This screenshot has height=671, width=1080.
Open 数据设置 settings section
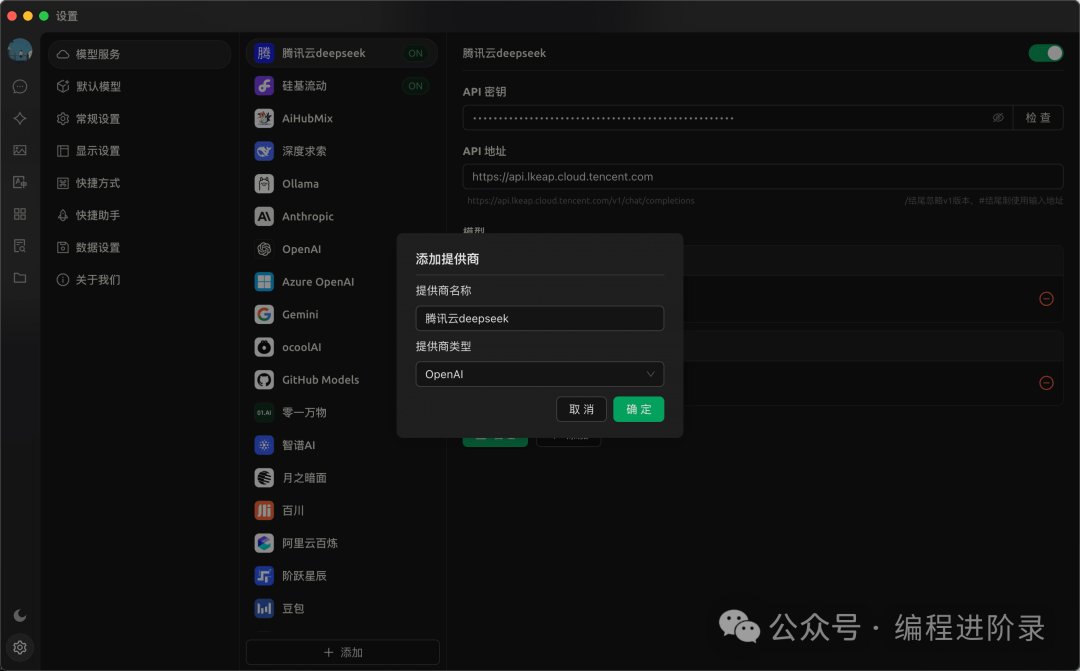click(x=140, y=247)
